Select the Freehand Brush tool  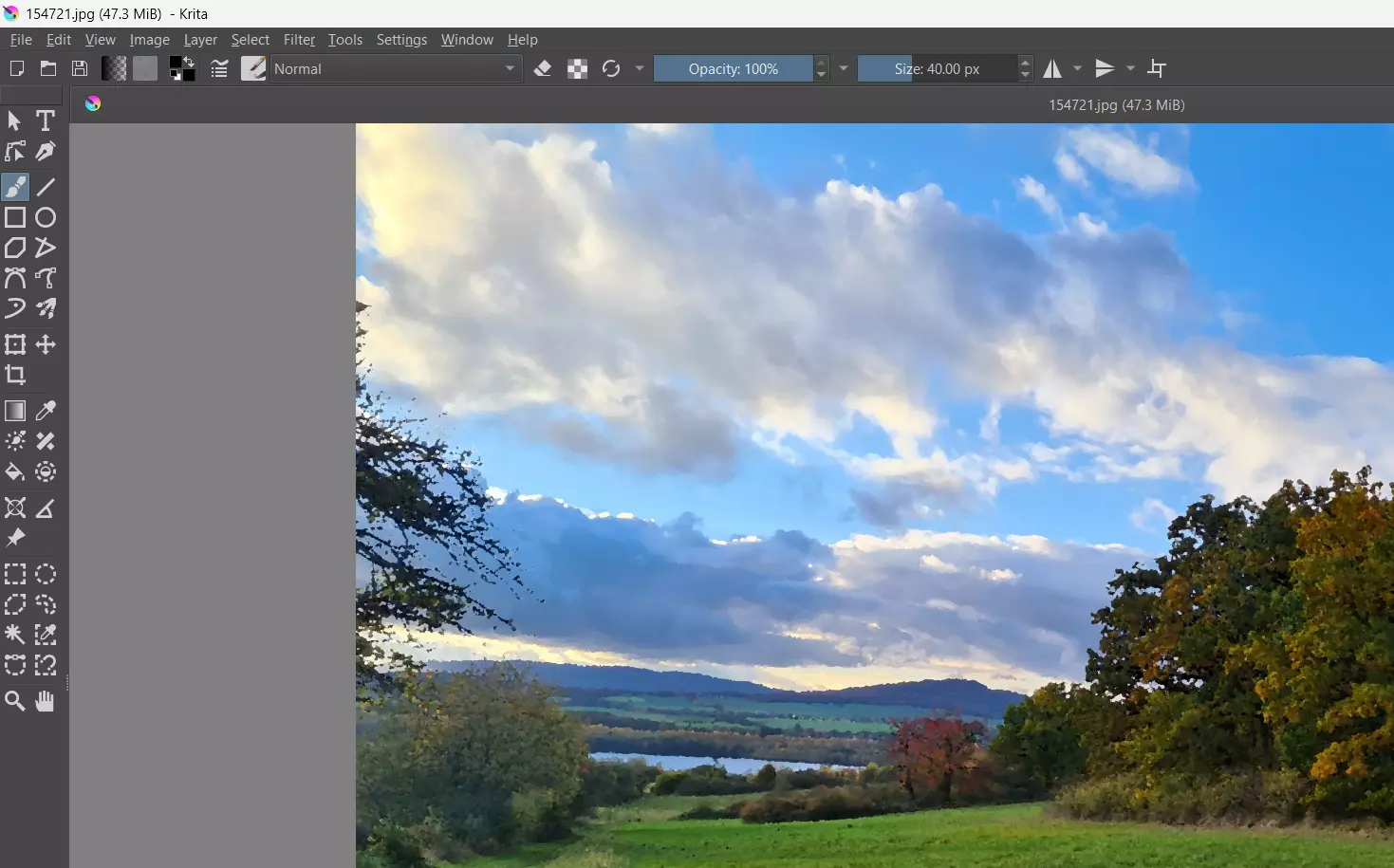tap(15, 187)
